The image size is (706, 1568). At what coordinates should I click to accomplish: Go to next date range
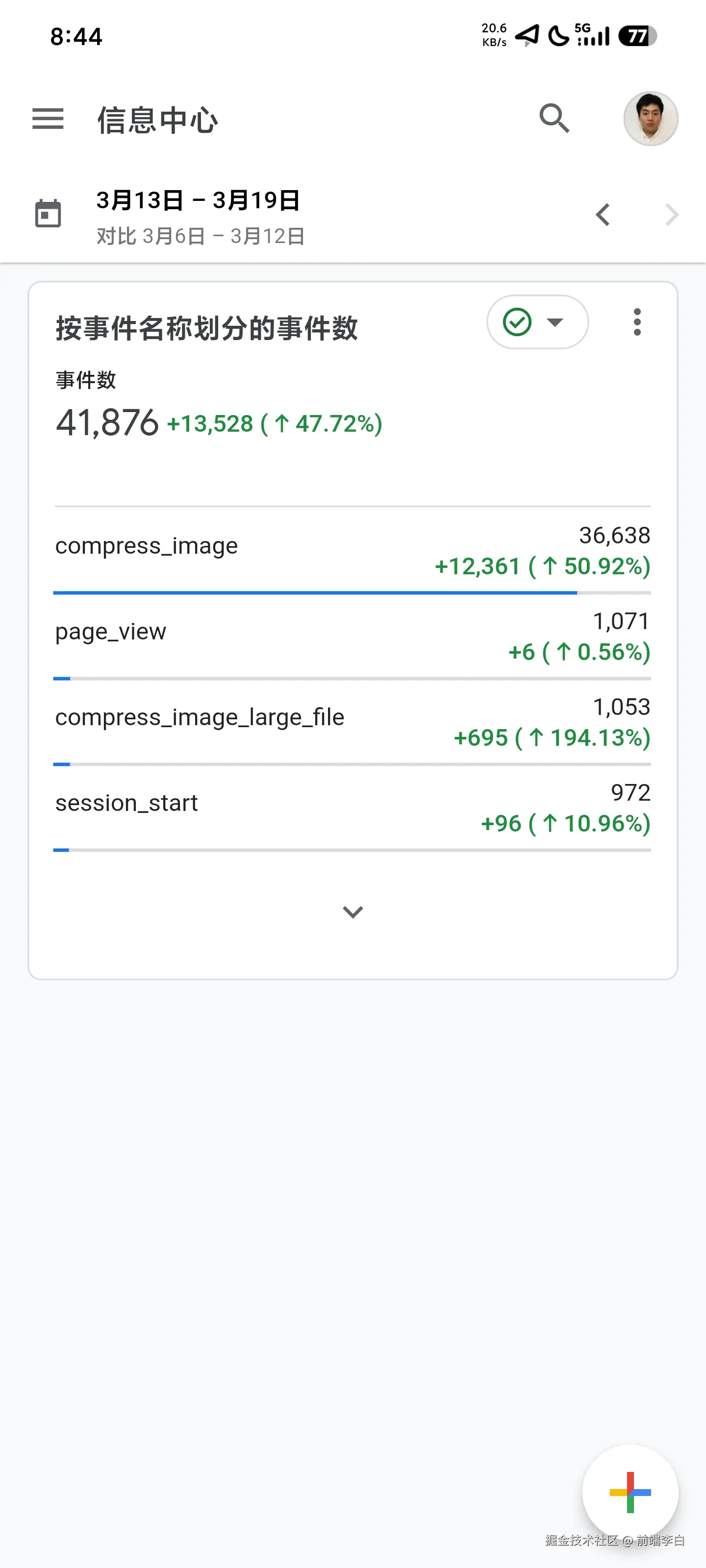click(671, 215)
